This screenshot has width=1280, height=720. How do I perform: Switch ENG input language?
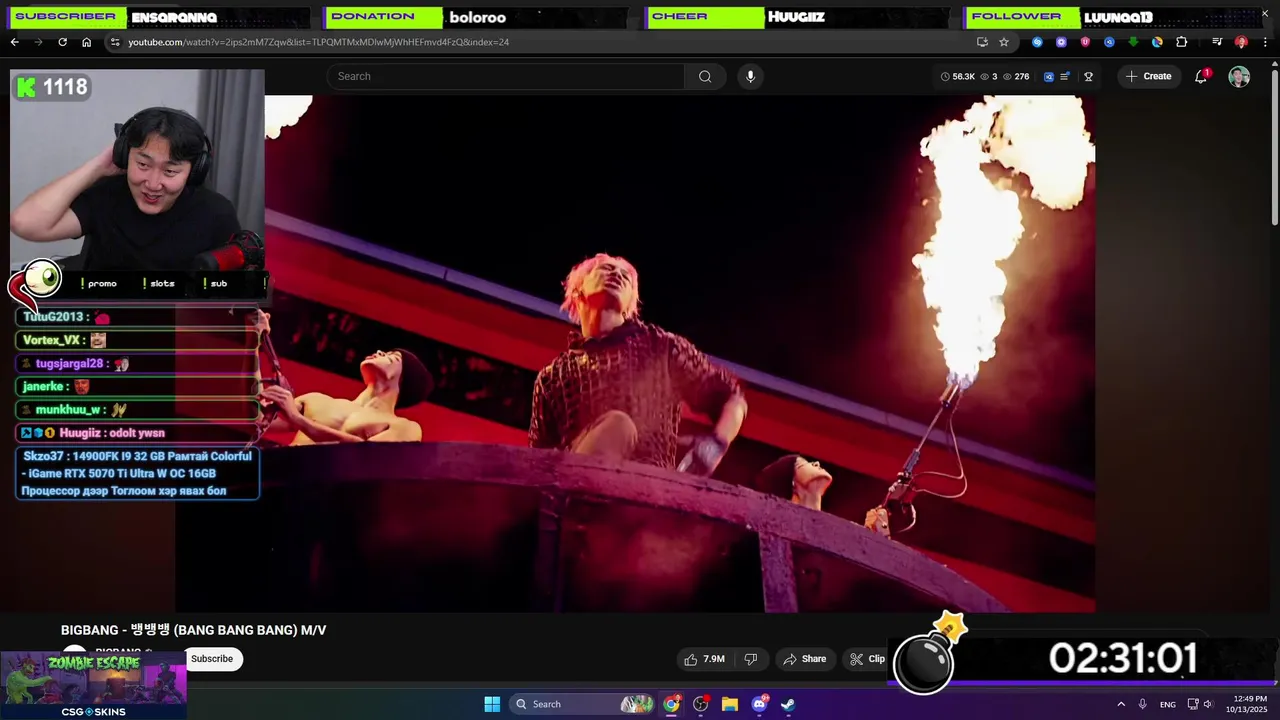click(1167, 705)
